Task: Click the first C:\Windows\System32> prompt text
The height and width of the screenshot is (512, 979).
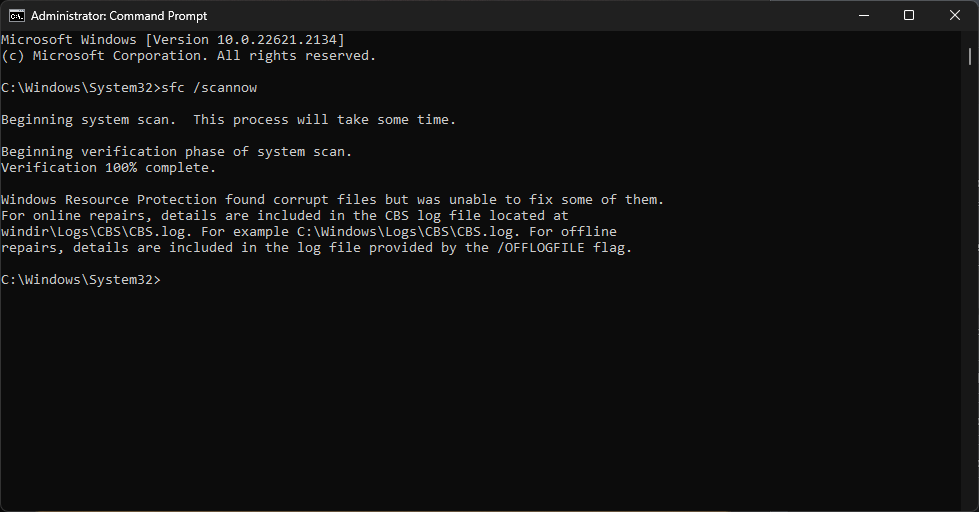Action: 80,88
